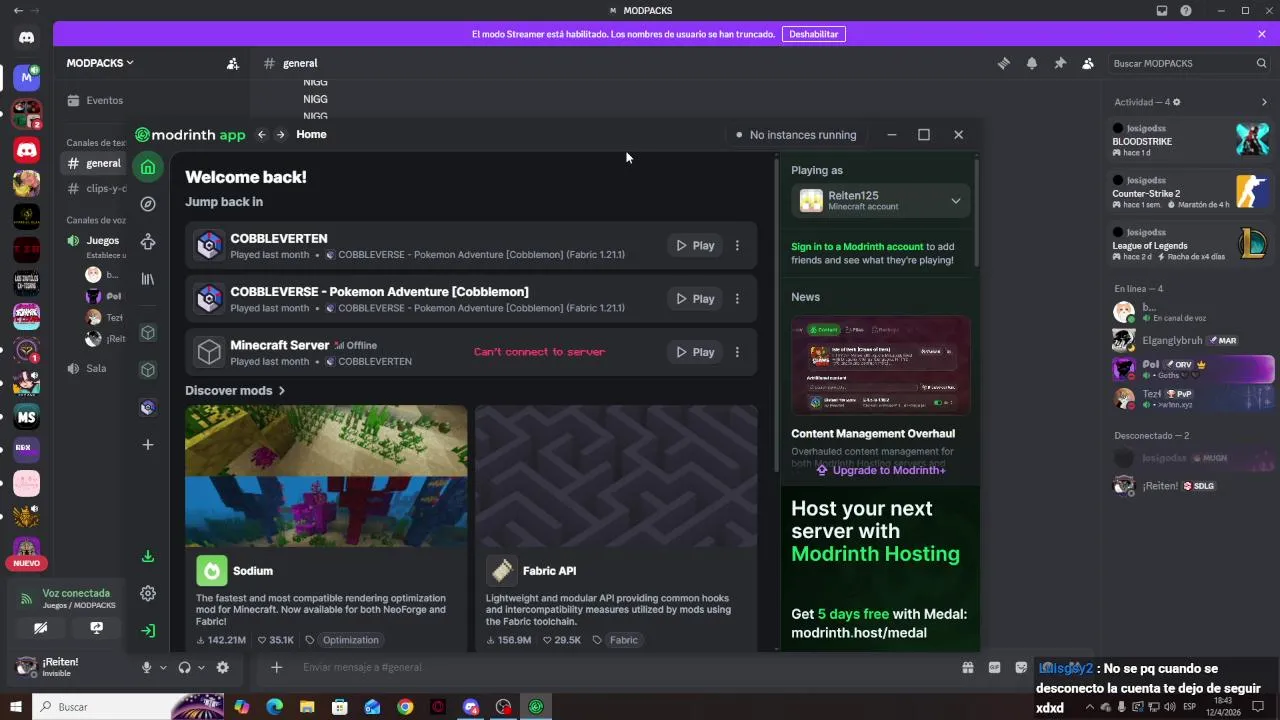This screenshot has height=720, width=1280.
Task: Open Discord user settings gear
Action: [x=223, y=667]
